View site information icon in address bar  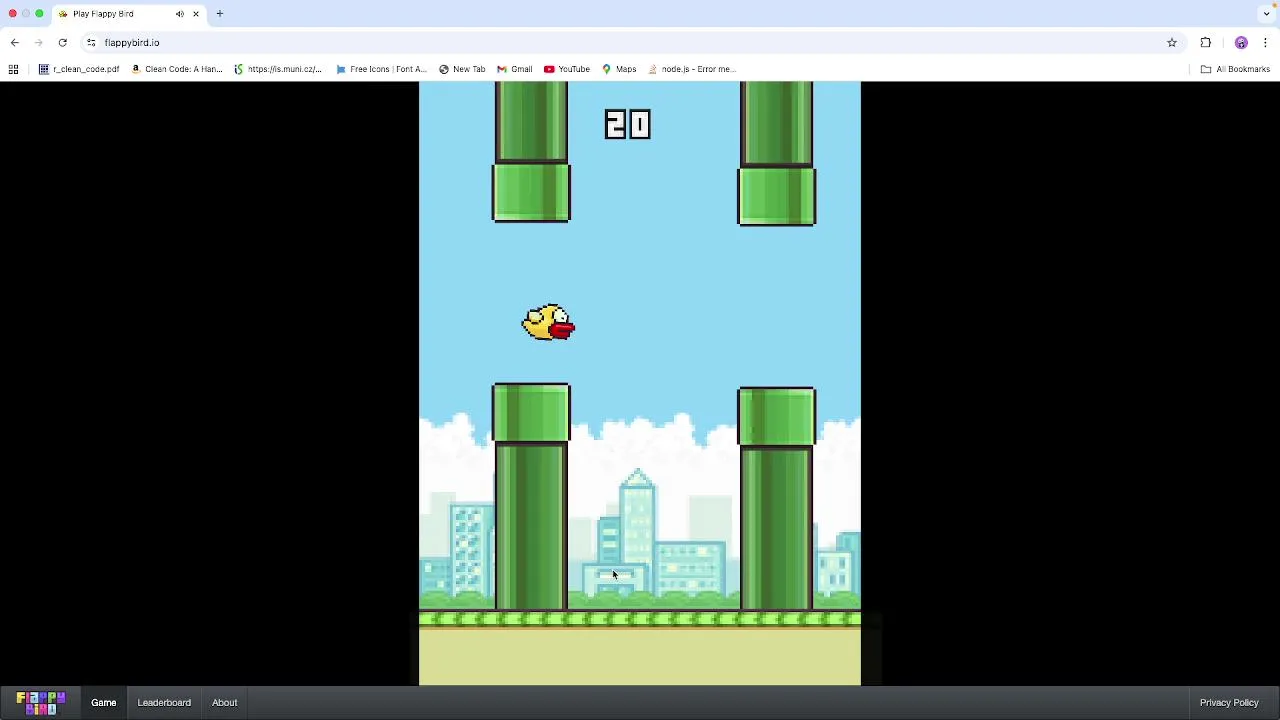coord(91,43)
